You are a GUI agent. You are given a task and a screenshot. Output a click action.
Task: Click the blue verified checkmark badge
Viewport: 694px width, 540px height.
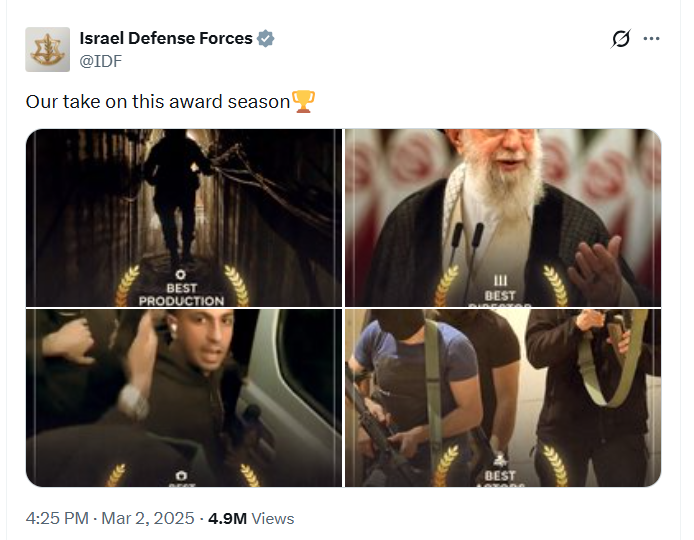266,39
